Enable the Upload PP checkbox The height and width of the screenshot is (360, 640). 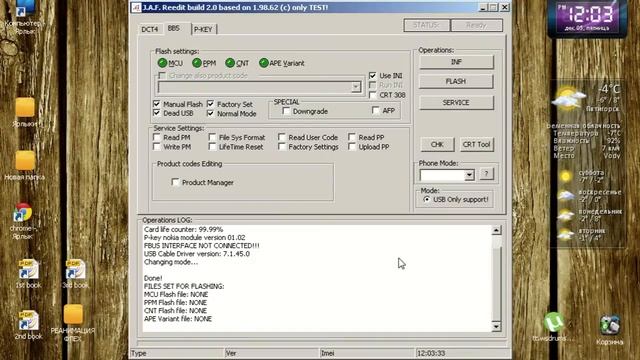(352, 146)
